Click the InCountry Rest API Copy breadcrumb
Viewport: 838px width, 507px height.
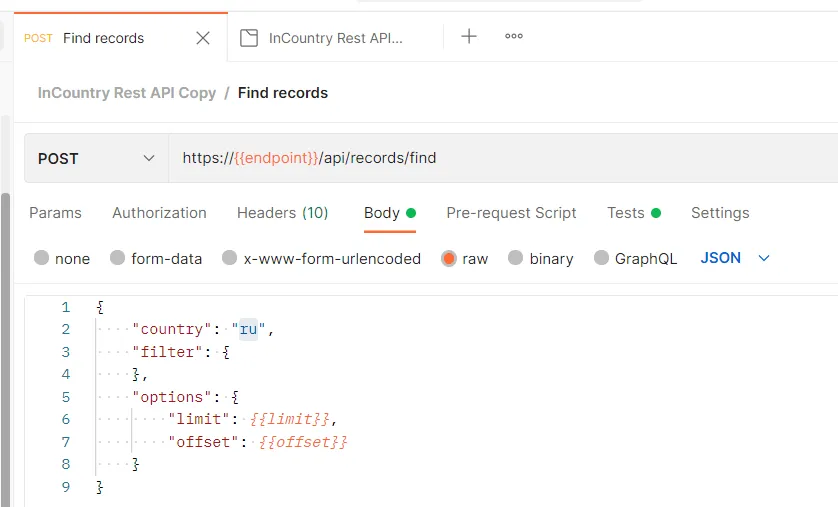[127, 93]
